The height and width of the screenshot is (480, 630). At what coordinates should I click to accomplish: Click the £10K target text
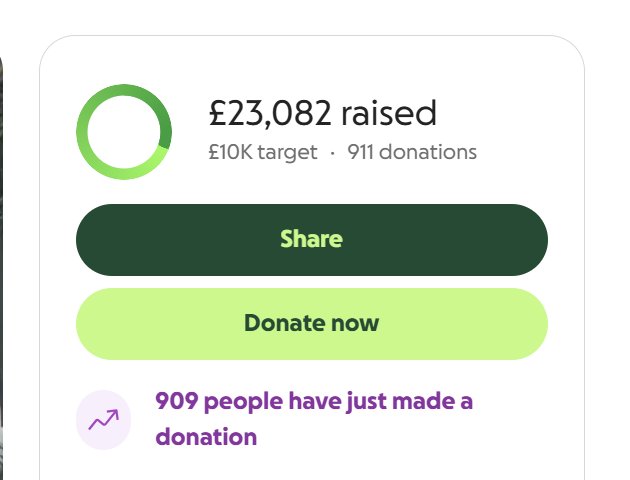coord(262,153)
